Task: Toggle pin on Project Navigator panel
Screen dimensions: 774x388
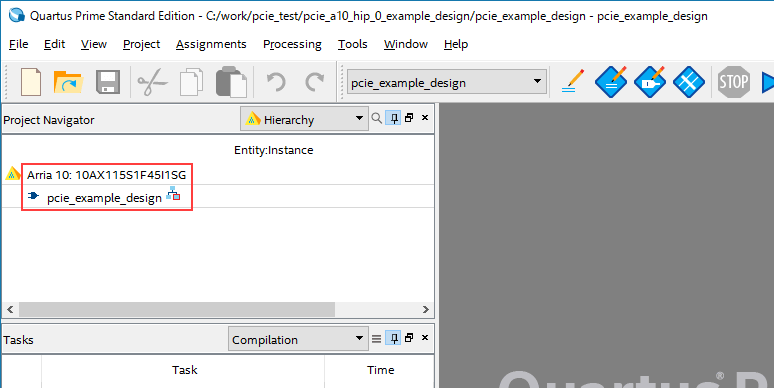Action: (x=393, y=118)
